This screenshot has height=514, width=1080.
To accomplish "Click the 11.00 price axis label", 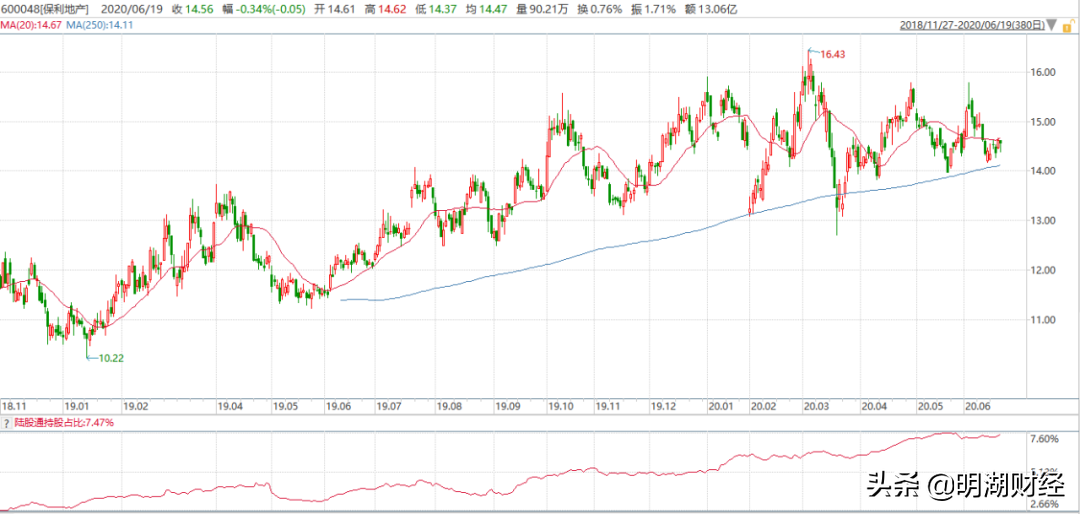I will tap(1043, 320).
